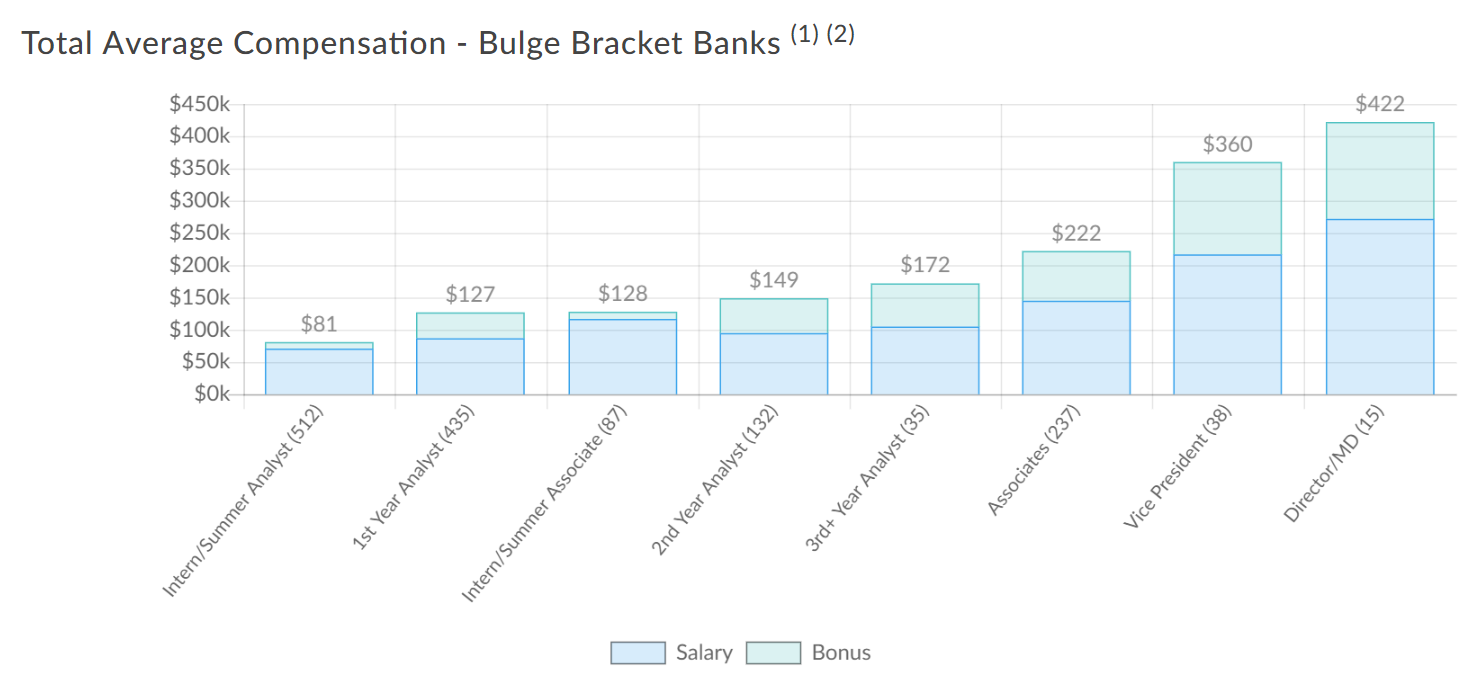
Task: Click the Intern/Summer Associate salary bar
Action: pos(622,356)
